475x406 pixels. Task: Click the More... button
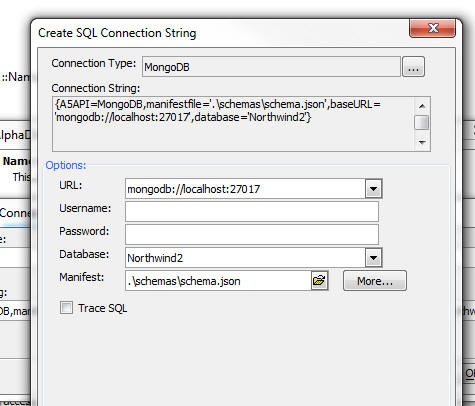click(375, 281)
